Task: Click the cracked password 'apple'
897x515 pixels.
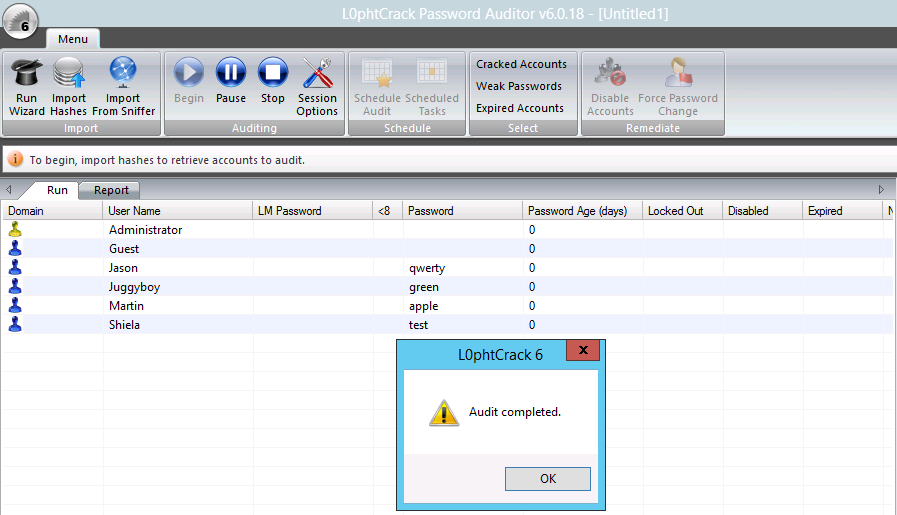Action: point(423,306)
